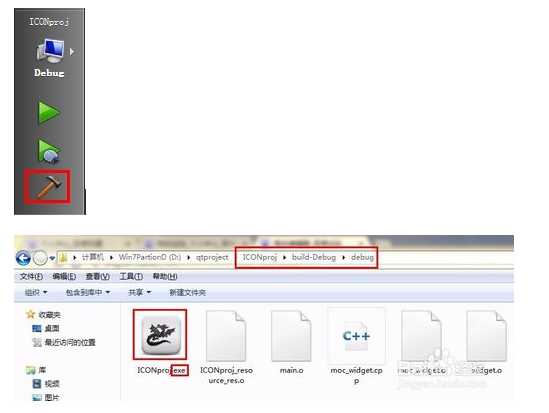Click the ICONproj label above the kit selector
Image resolution: width=549 pixels, height=413 pixels.
pyautogui.click(x=49, y=22)
